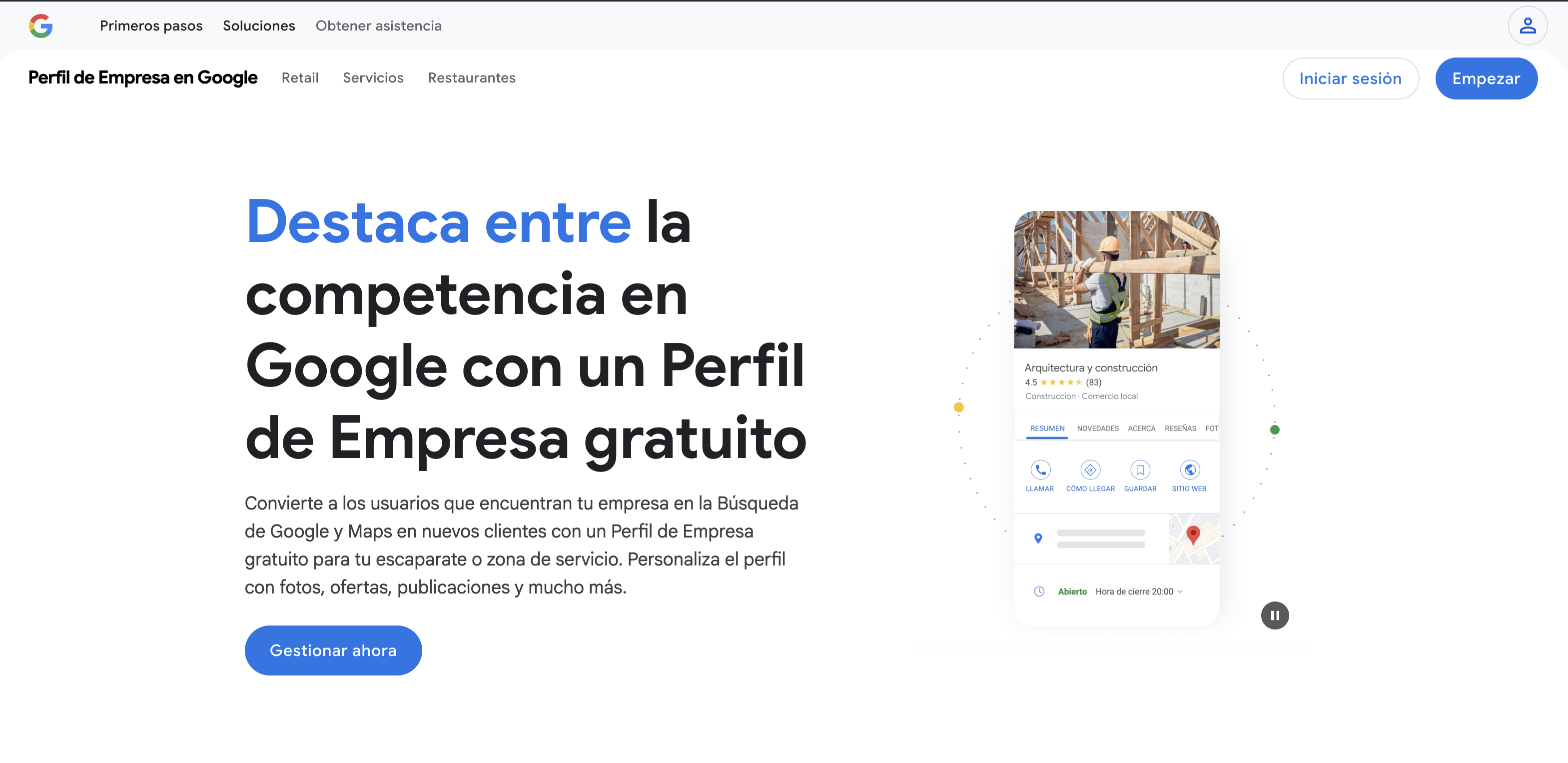Click the Guardar bookmark icon
The height and width of the screenshot is (763, 1568).
pos(1140,469)
